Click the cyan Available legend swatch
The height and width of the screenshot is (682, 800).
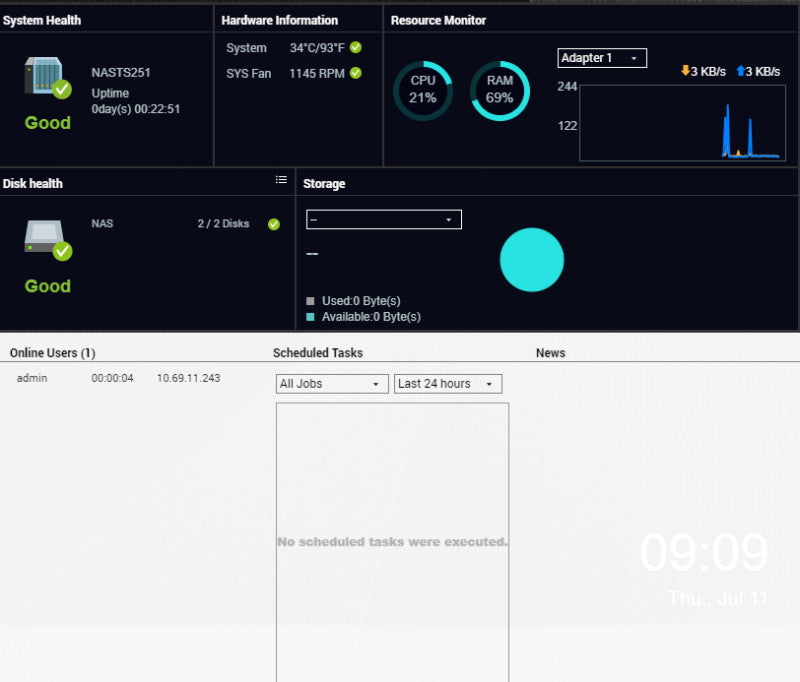pyautogui.click(x=310, y=317)
